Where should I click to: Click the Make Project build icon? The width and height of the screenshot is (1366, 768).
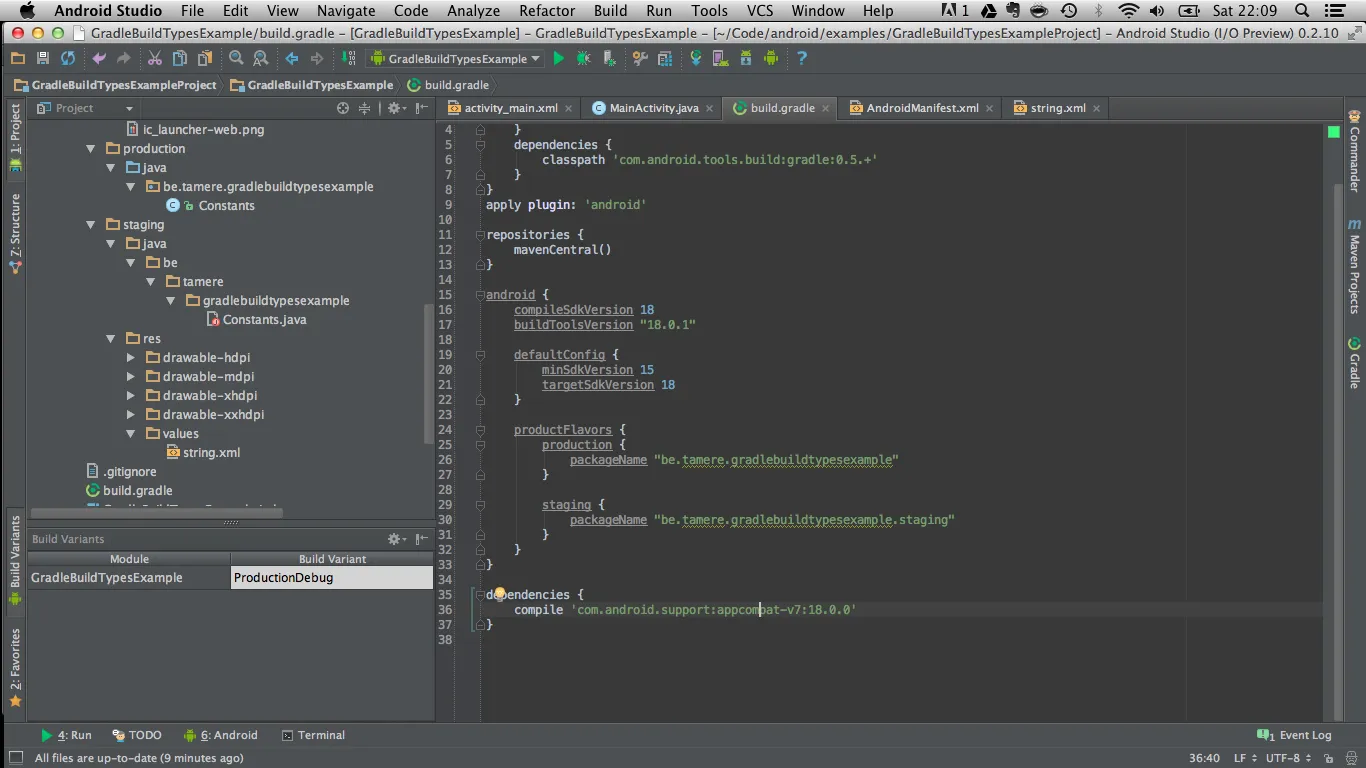pyautogui.click(x=348, y=59)
